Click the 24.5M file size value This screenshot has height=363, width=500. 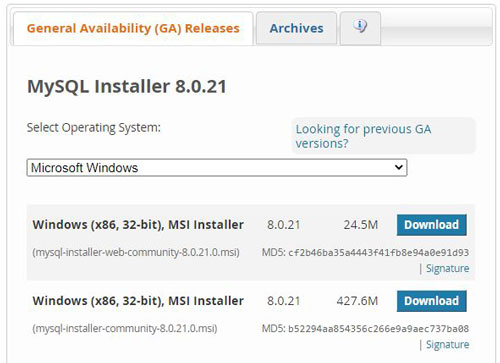(361, 225)
